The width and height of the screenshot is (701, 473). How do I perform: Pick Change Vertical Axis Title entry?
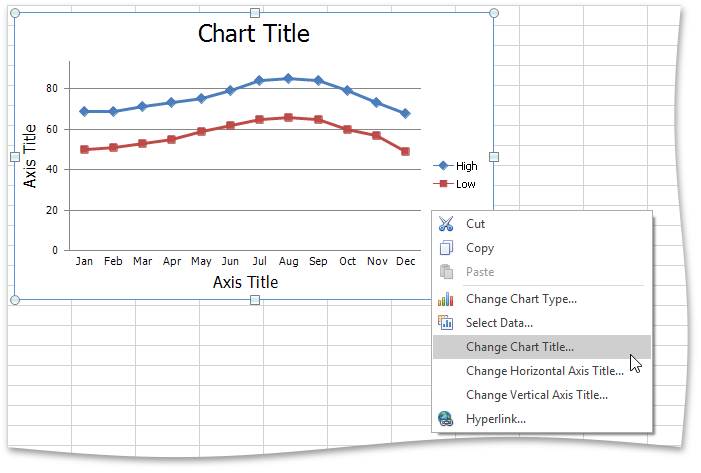pos(536,395)
